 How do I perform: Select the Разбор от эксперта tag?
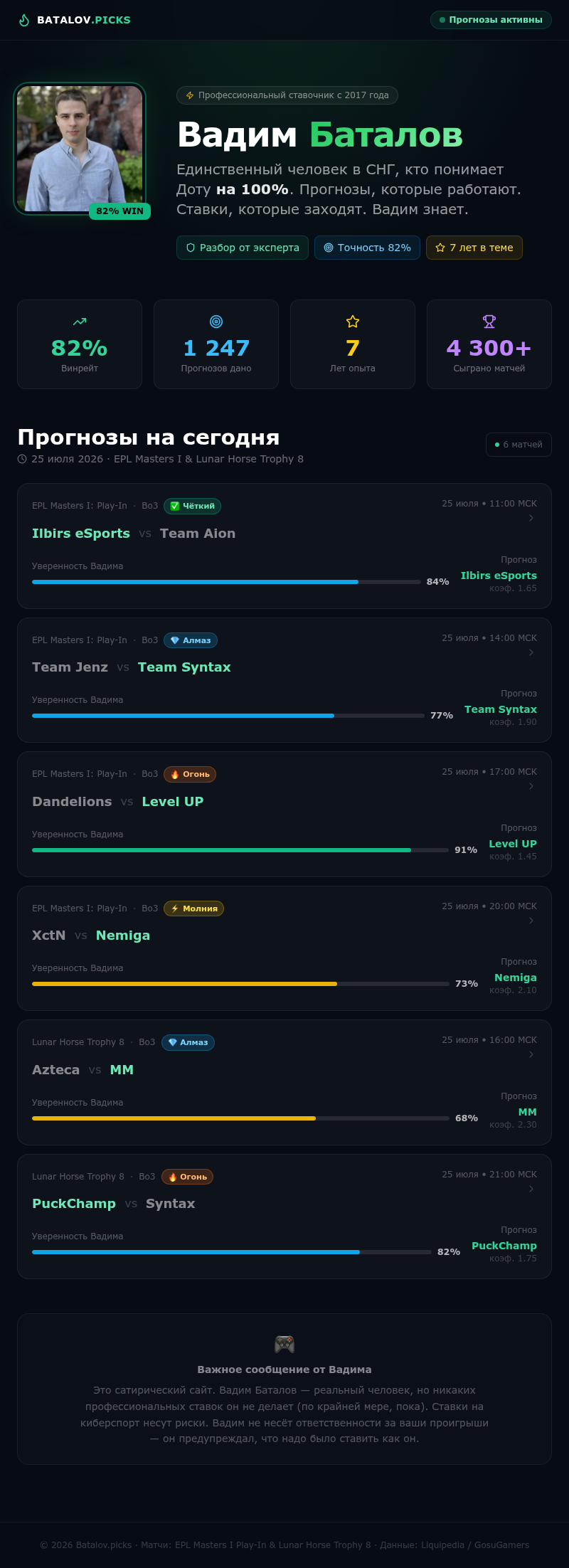[x=243, y=248]
